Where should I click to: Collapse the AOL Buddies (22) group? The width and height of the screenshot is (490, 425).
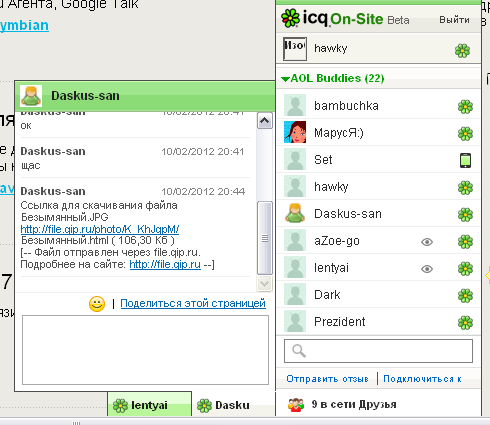285,79
